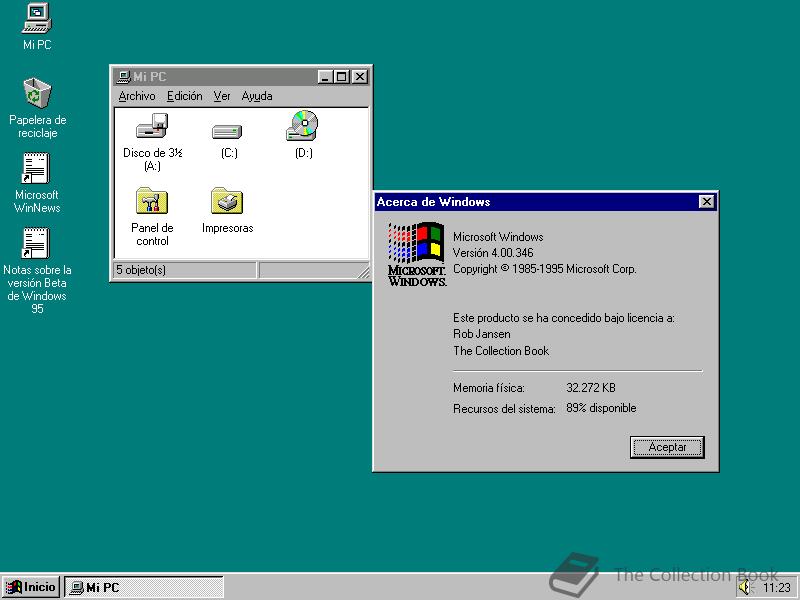Image resolution: width=800 pixels, height=600 pixels.
Task: Open the Ayuda menu
Action: [257, 96]
